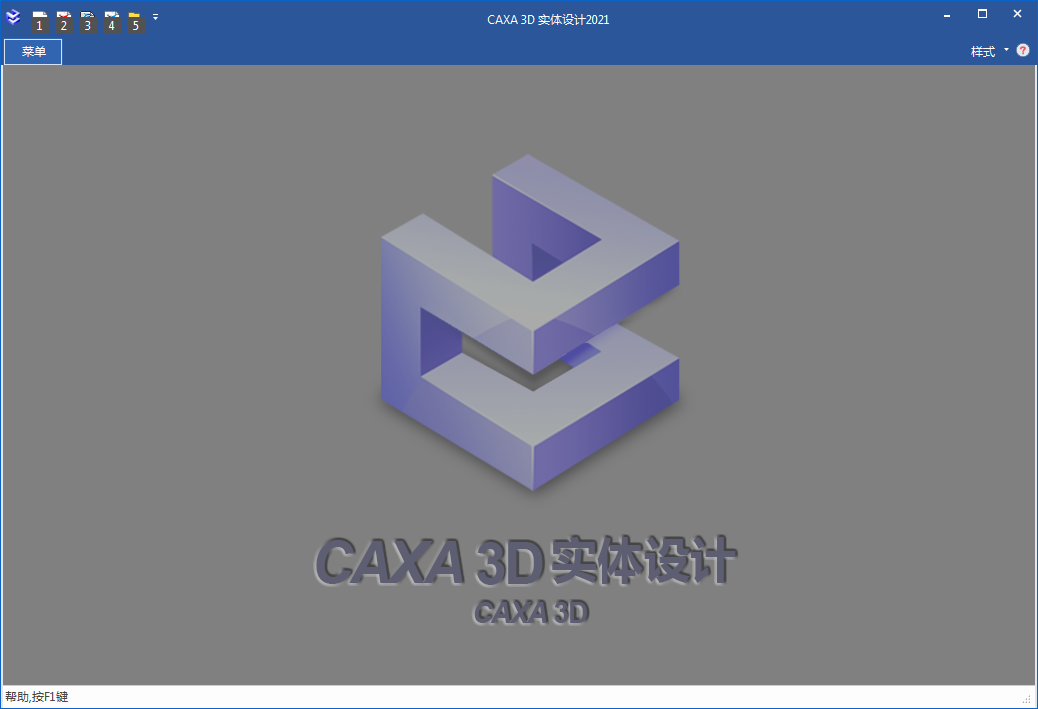This screenshot has height=709, width=1038.
Task: Minimize the CAXA 3D window
Action: pyautogui.click(x=945, y=14)
